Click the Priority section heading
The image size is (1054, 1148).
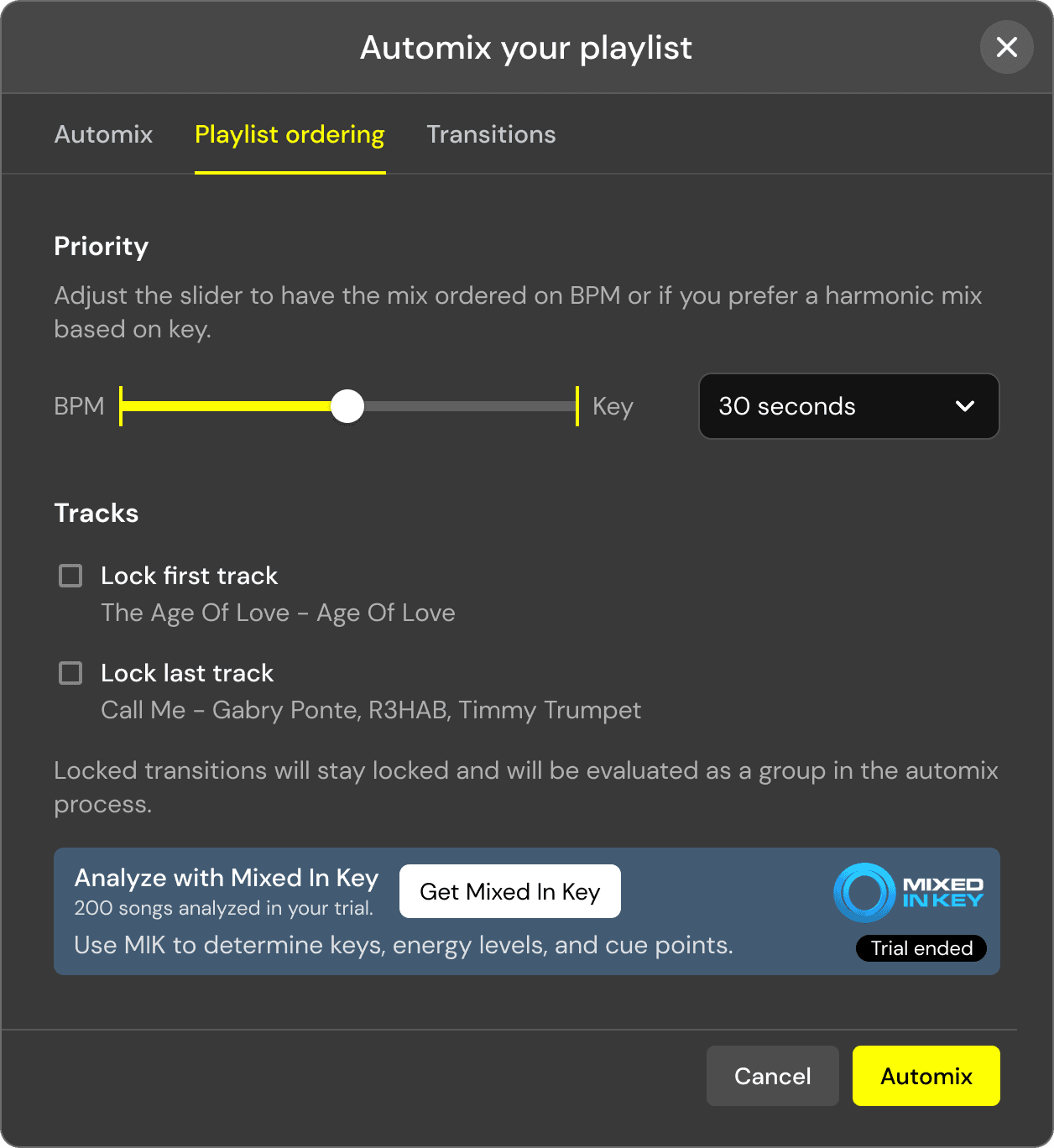101,246
